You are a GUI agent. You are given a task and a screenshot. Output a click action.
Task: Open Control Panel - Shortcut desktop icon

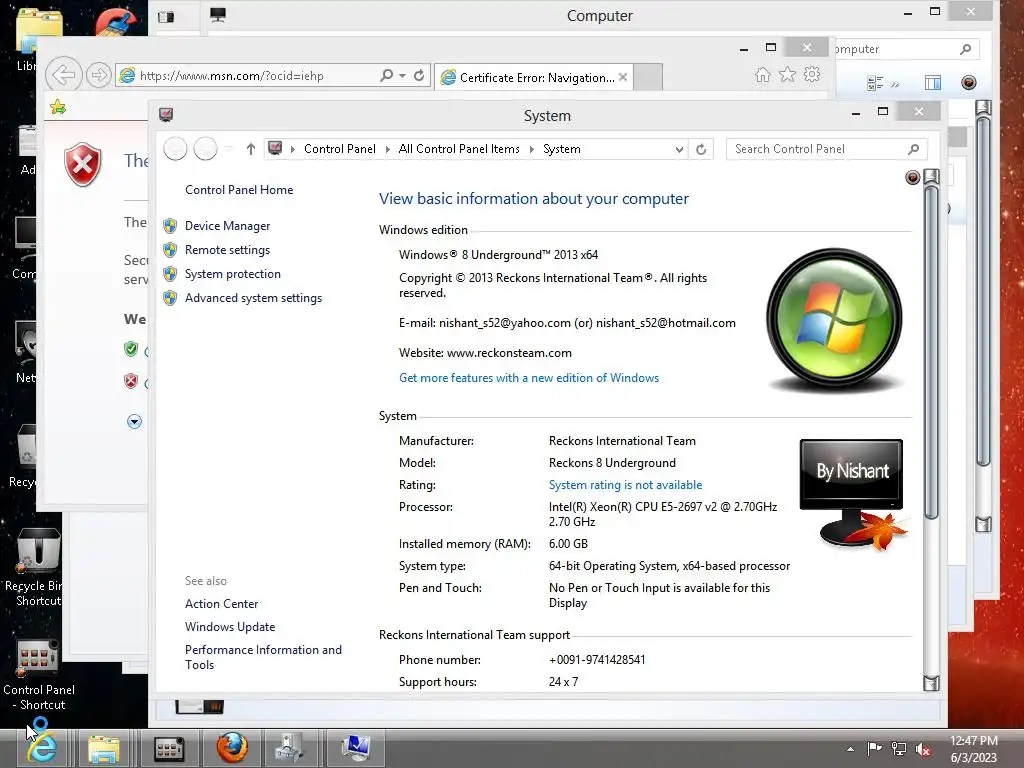[x=38, y=676]
